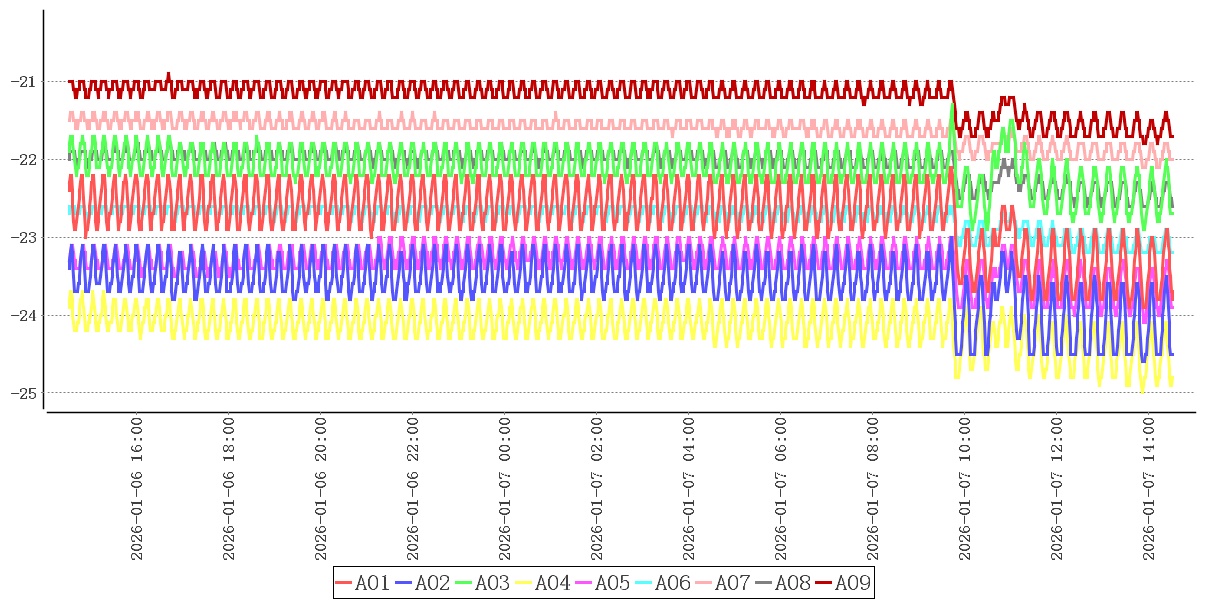Click the dark red A09 legend entry

tap(843, 583)
